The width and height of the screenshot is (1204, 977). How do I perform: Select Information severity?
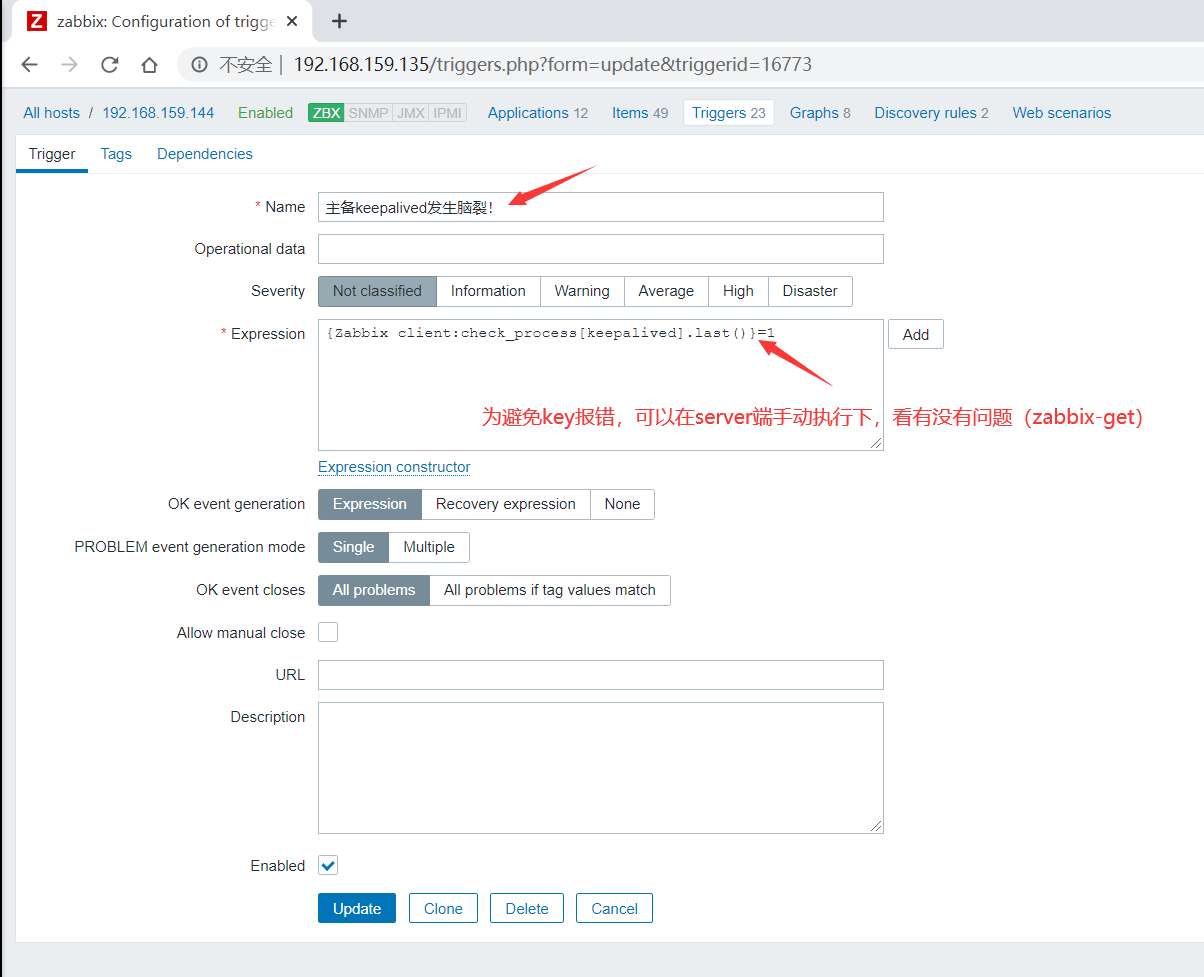pyautogui.click(x=488, y=291)
